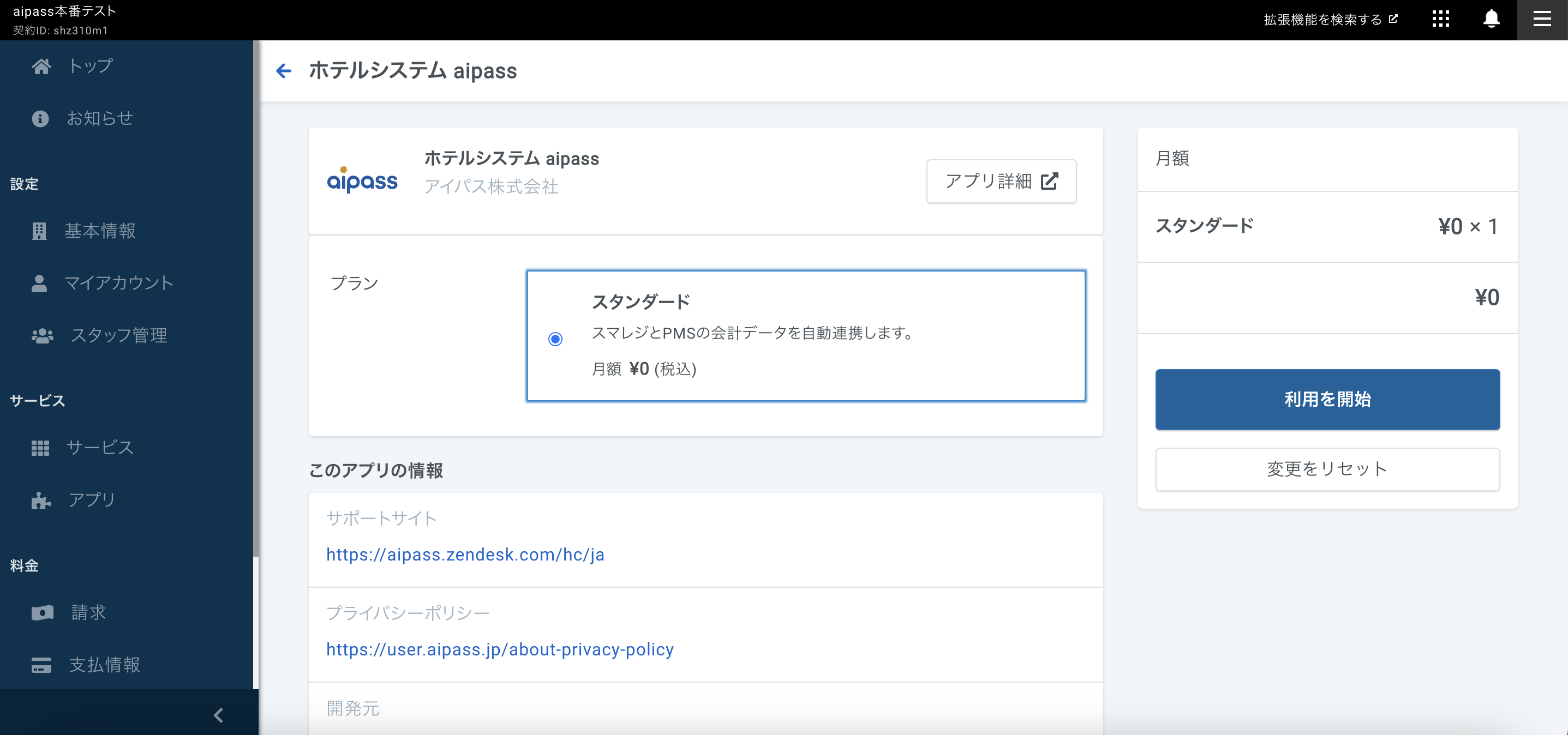
Task: Collapse the sidebar with the chevron
Action: click(x=219, y=715)
